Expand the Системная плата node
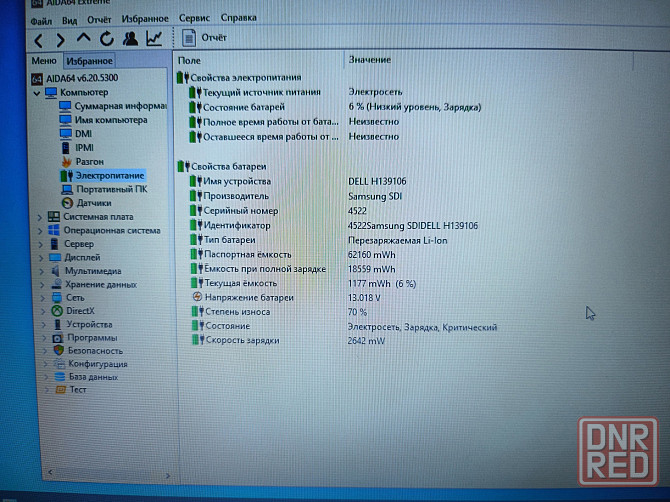 [40, 217]
